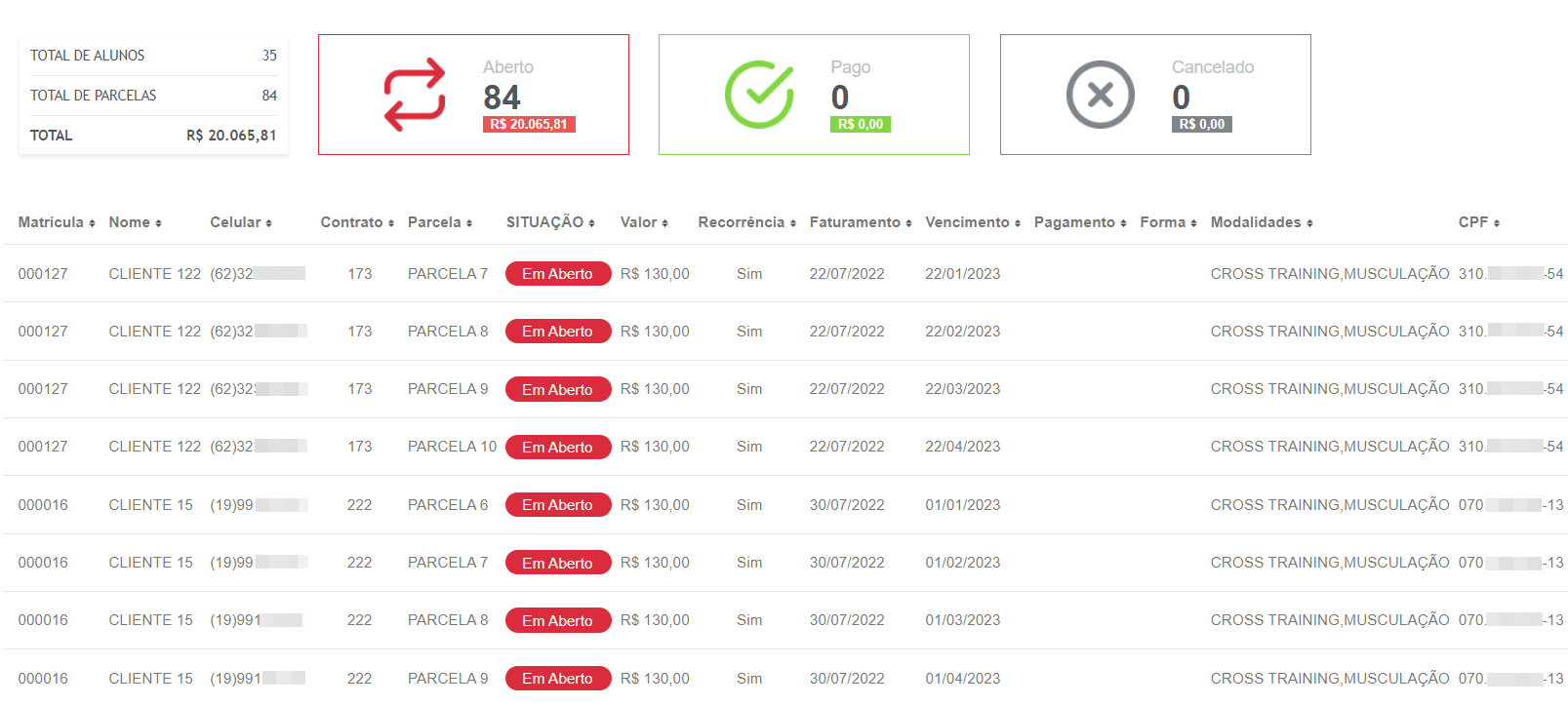The height and width of the screenshot is (706, 1568).
Task: Sort the table by Valor column
Action: 644,222
